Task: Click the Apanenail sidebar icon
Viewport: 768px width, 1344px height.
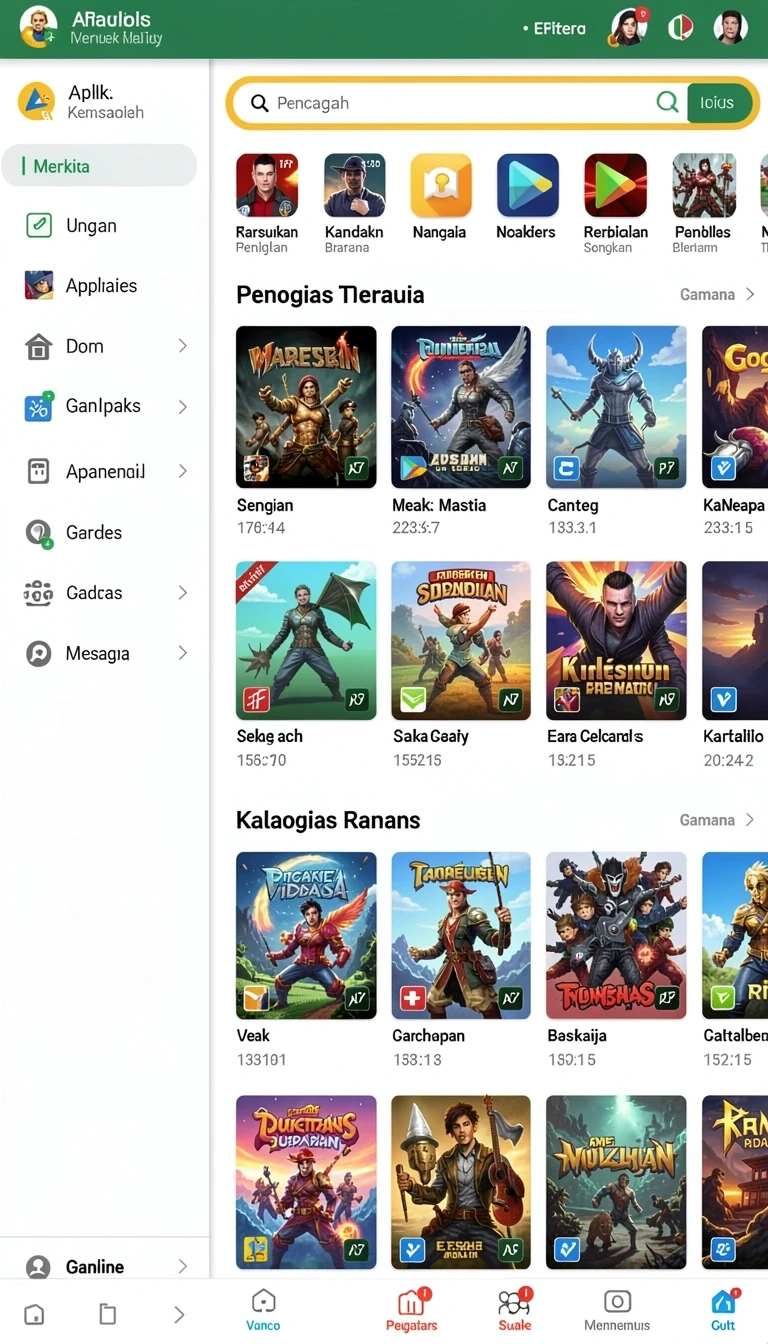Action: (x=38, y=471)
